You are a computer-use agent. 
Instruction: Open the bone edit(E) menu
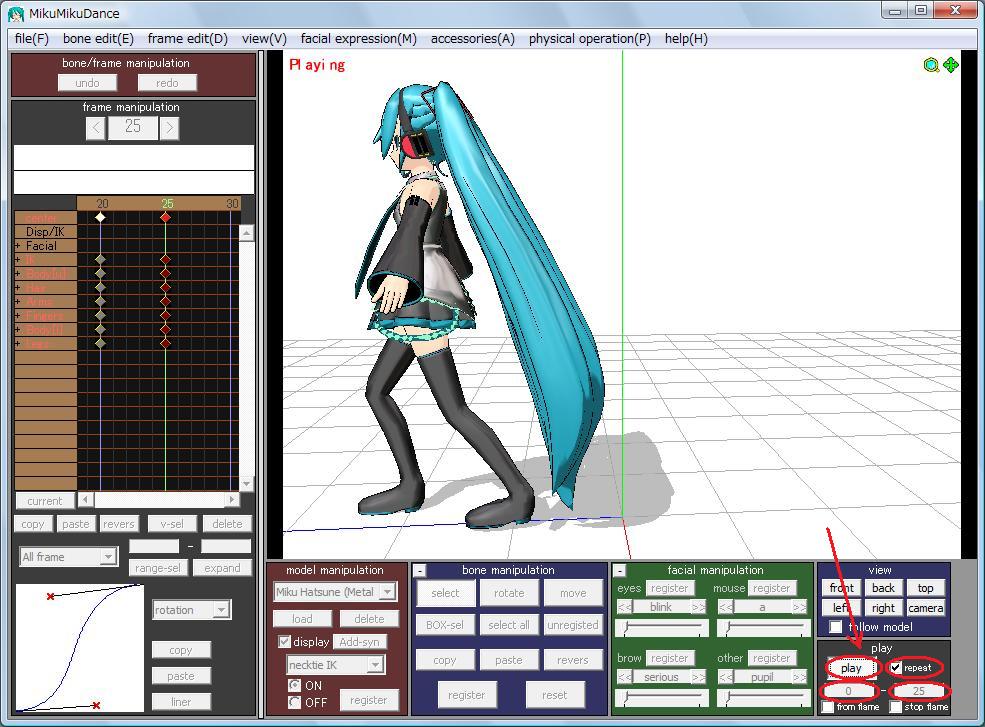coord(98,38)
